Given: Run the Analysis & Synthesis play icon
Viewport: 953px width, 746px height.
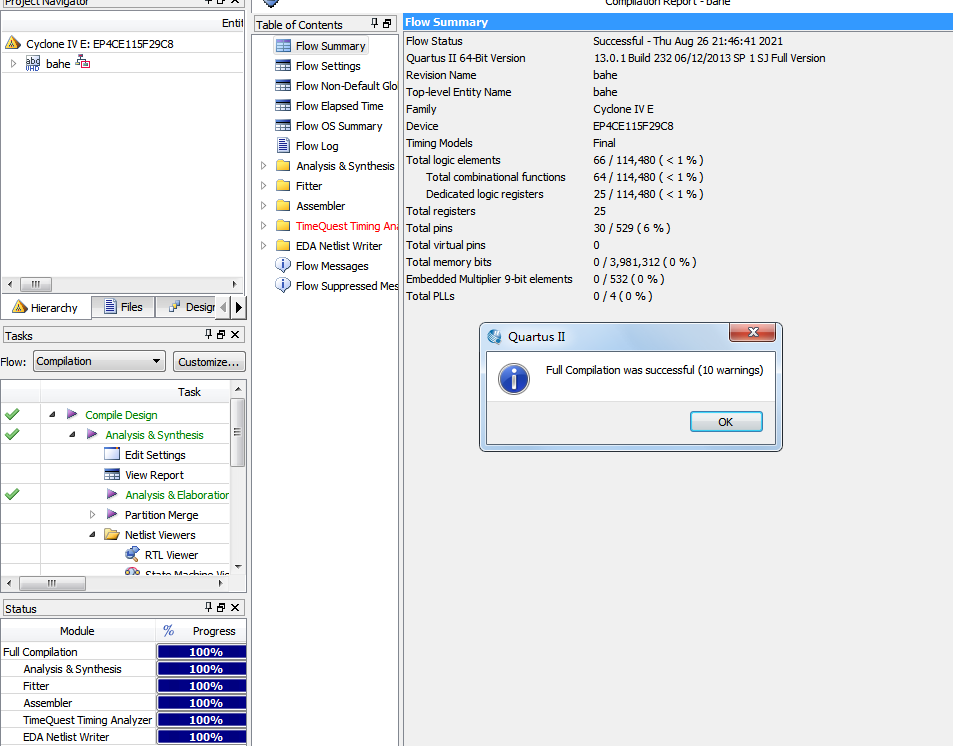Looking at the screenshot, I should (x=92, y=434).
